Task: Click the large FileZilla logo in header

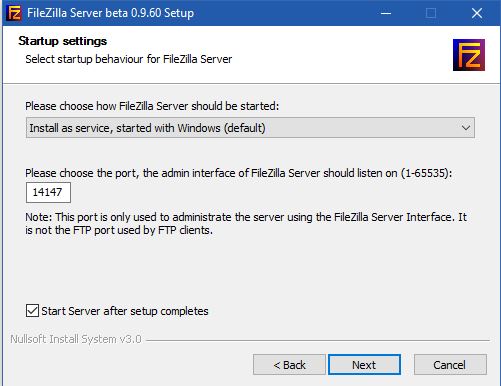Action: click(469, 55)
